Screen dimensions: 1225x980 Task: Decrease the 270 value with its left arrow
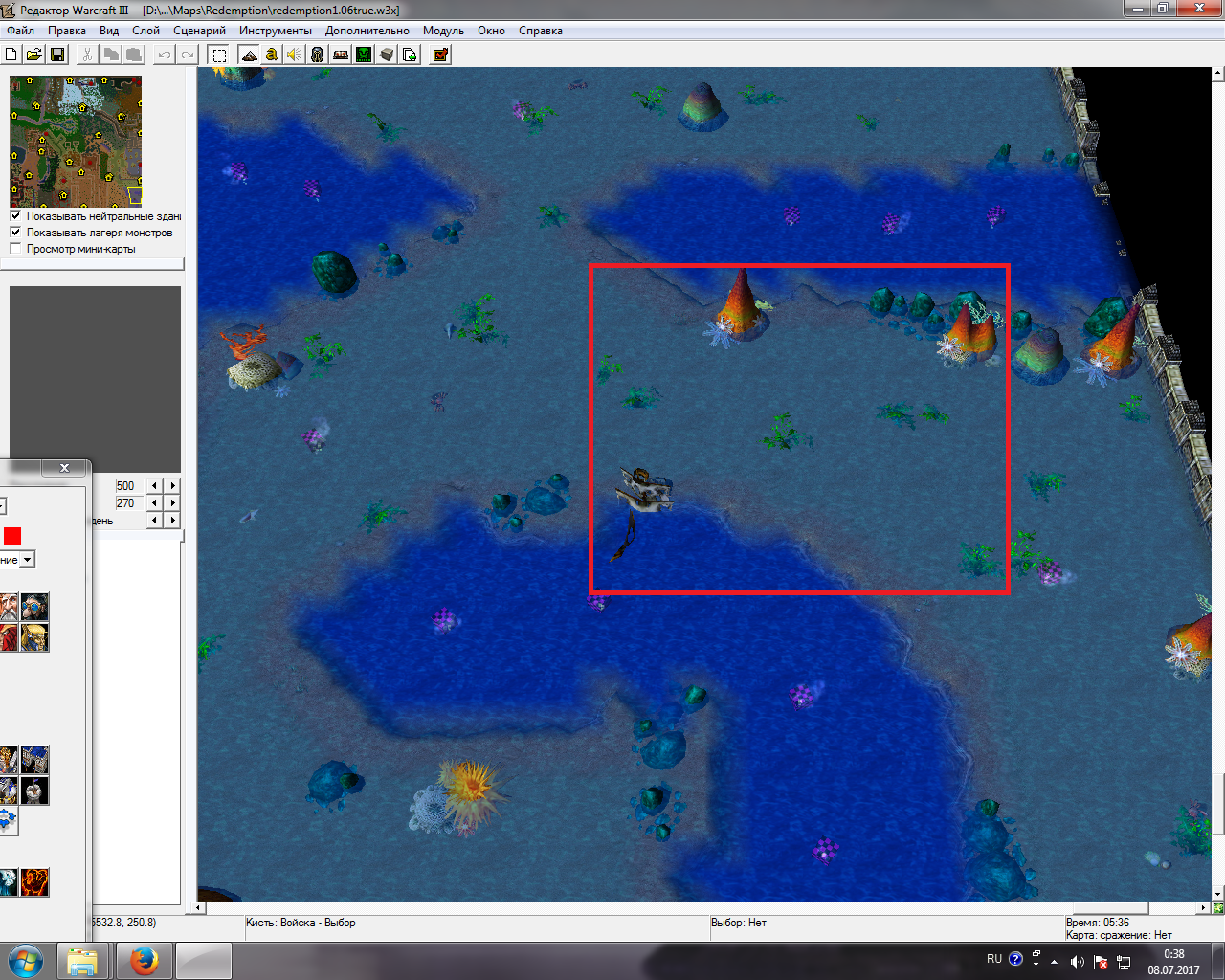click(154, 502)
